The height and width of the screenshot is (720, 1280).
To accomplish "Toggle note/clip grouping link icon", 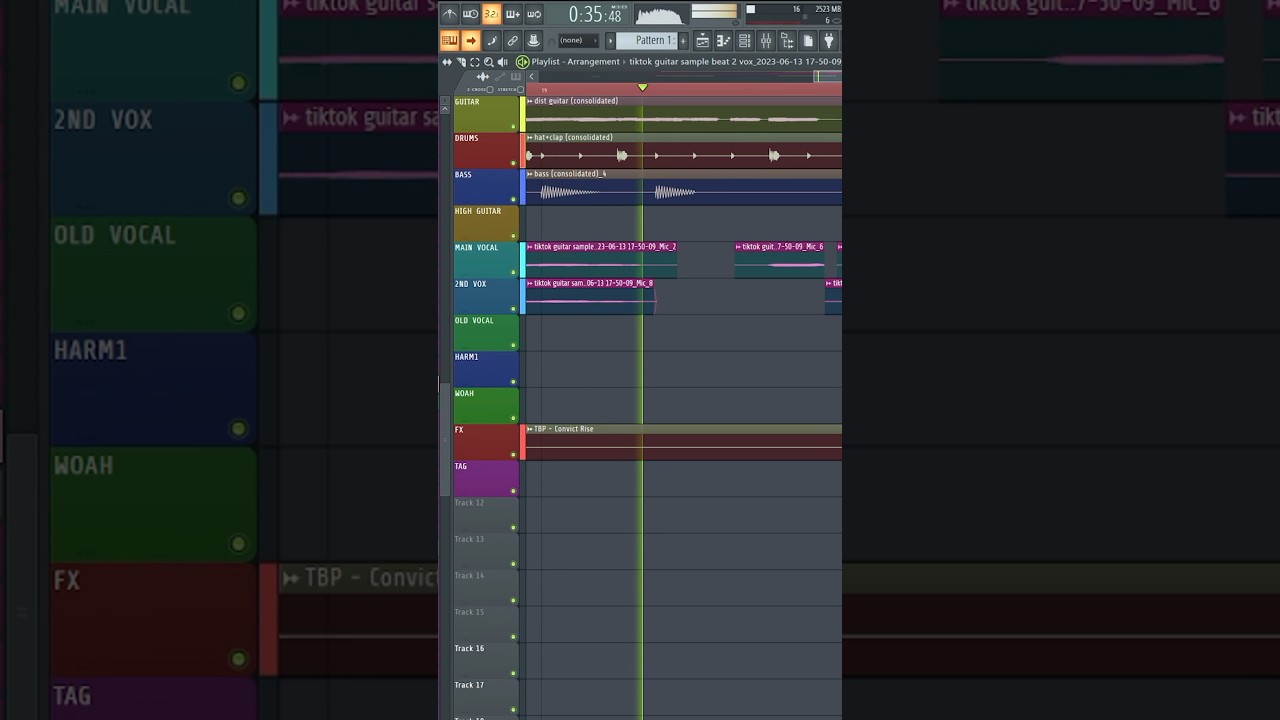I will click(x=513, y=40).
